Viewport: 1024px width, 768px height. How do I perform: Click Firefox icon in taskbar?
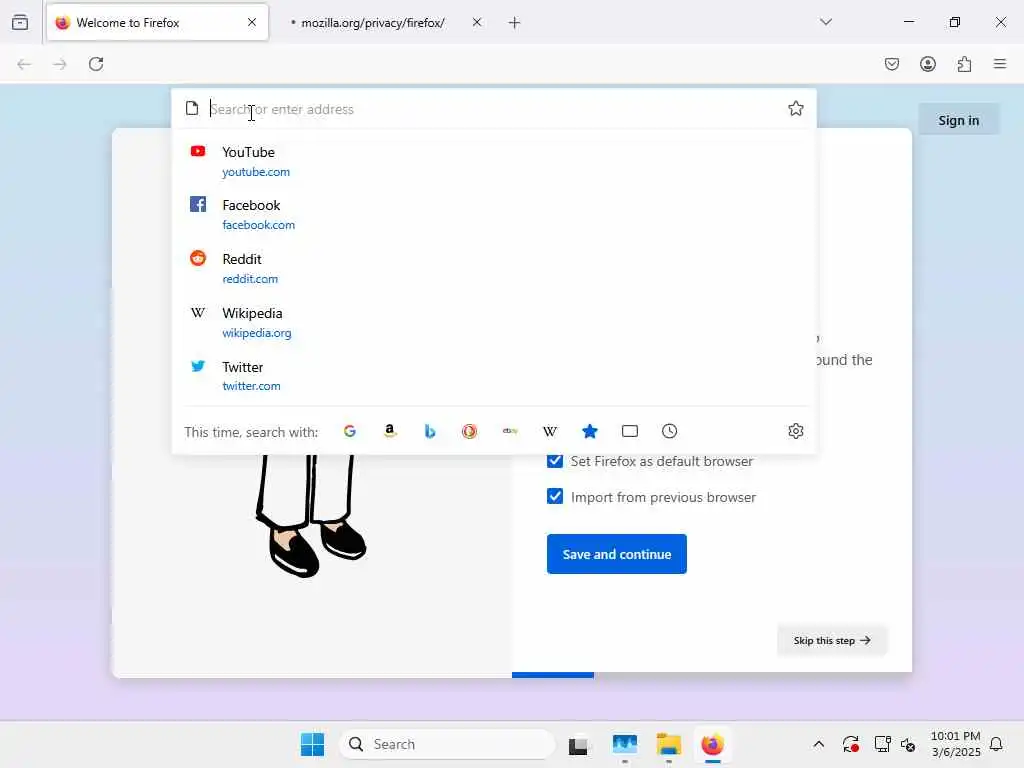tap(712, 744)
